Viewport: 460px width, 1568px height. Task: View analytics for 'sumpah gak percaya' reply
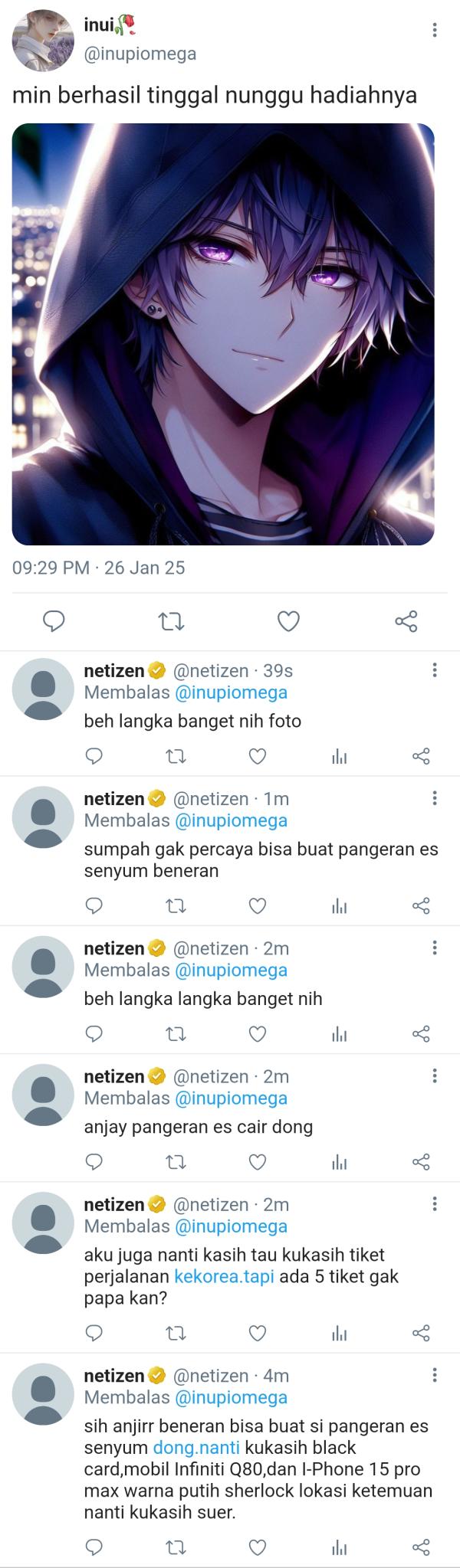click(x=340, y=906)
